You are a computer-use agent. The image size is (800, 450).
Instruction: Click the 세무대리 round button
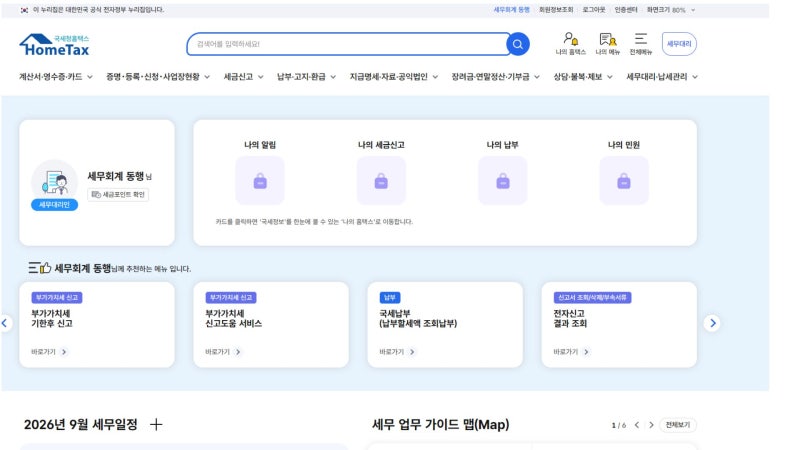point(679,44)
